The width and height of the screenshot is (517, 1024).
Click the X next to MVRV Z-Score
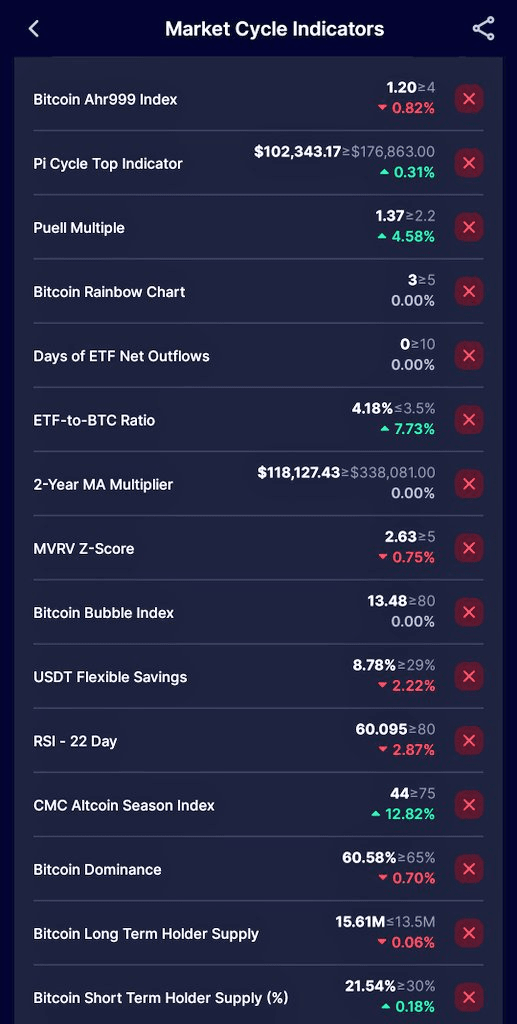tap(469, 548)
